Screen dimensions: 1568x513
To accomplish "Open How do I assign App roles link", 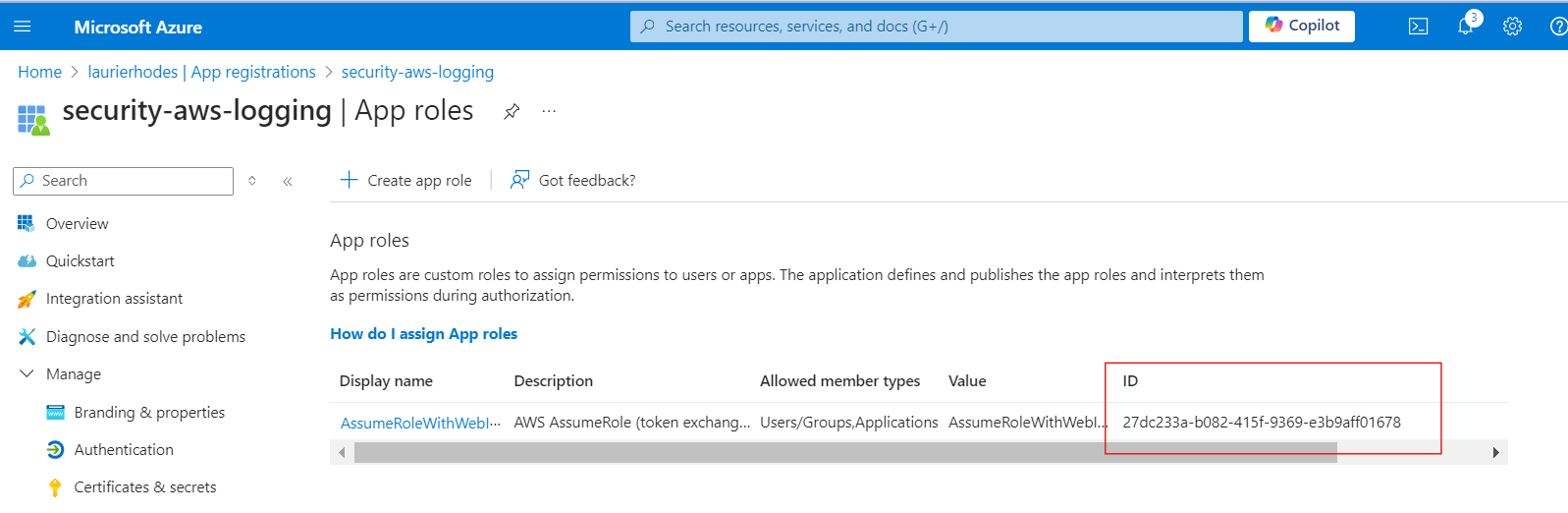I will pyautogui.click(x=423, y=333).
